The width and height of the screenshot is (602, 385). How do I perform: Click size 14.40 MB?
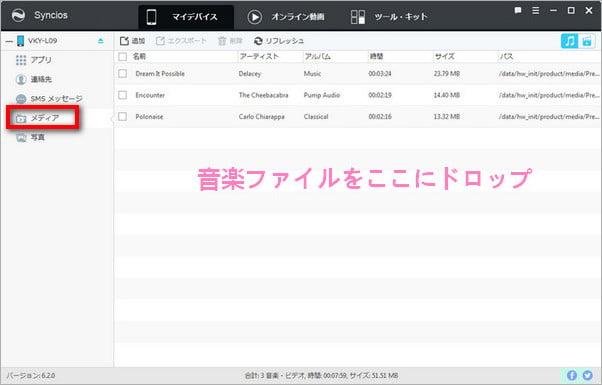click(x=447, y=95)
